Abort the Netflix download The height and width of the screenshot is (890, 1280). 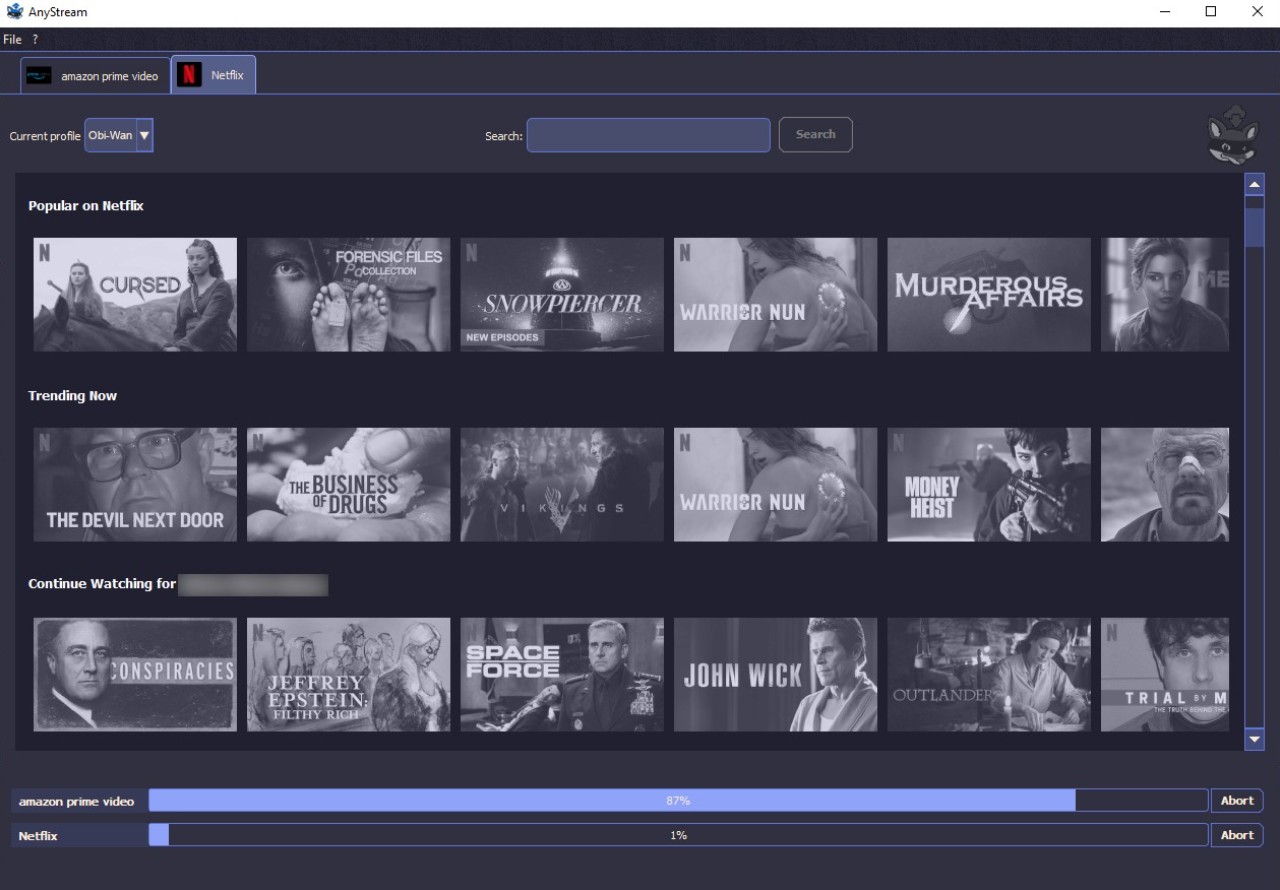click(x=1236, y=835)
